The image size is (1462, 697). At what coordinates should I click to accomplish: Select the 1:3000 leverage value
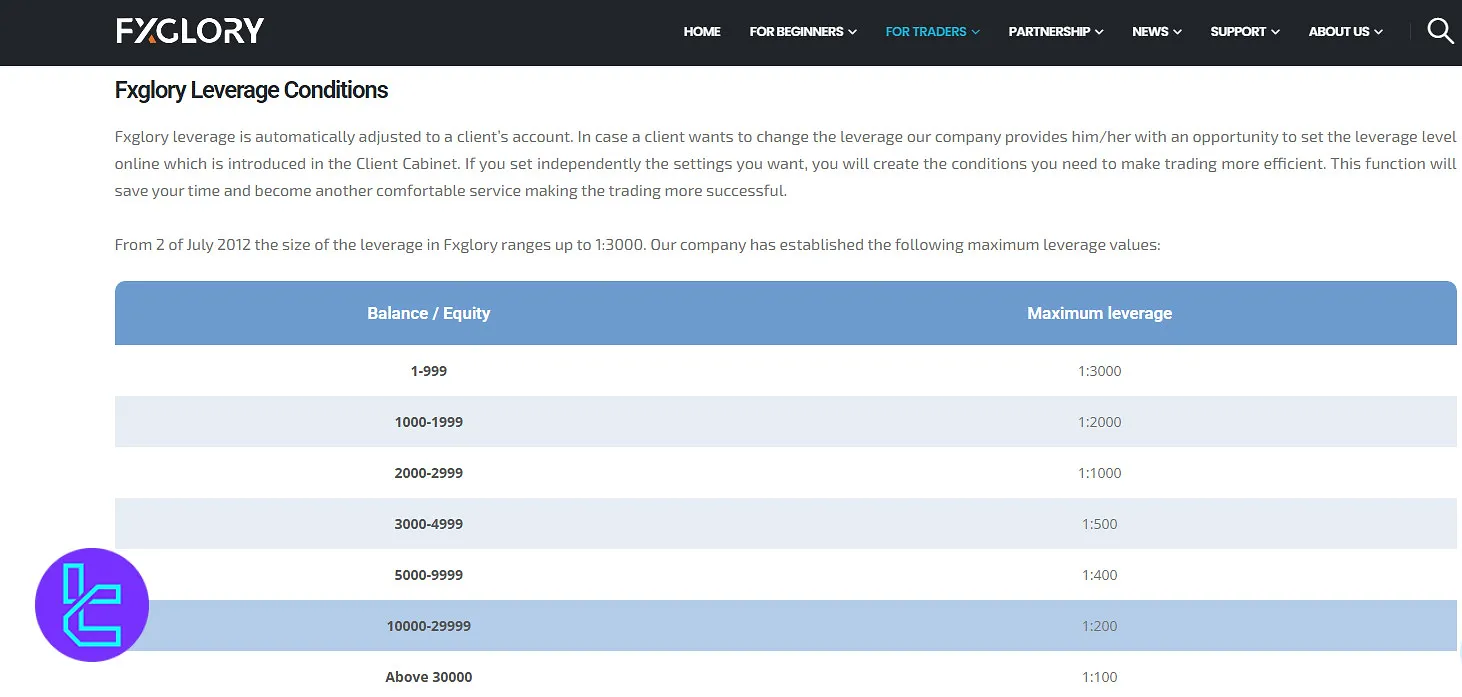click(1099, 371)
